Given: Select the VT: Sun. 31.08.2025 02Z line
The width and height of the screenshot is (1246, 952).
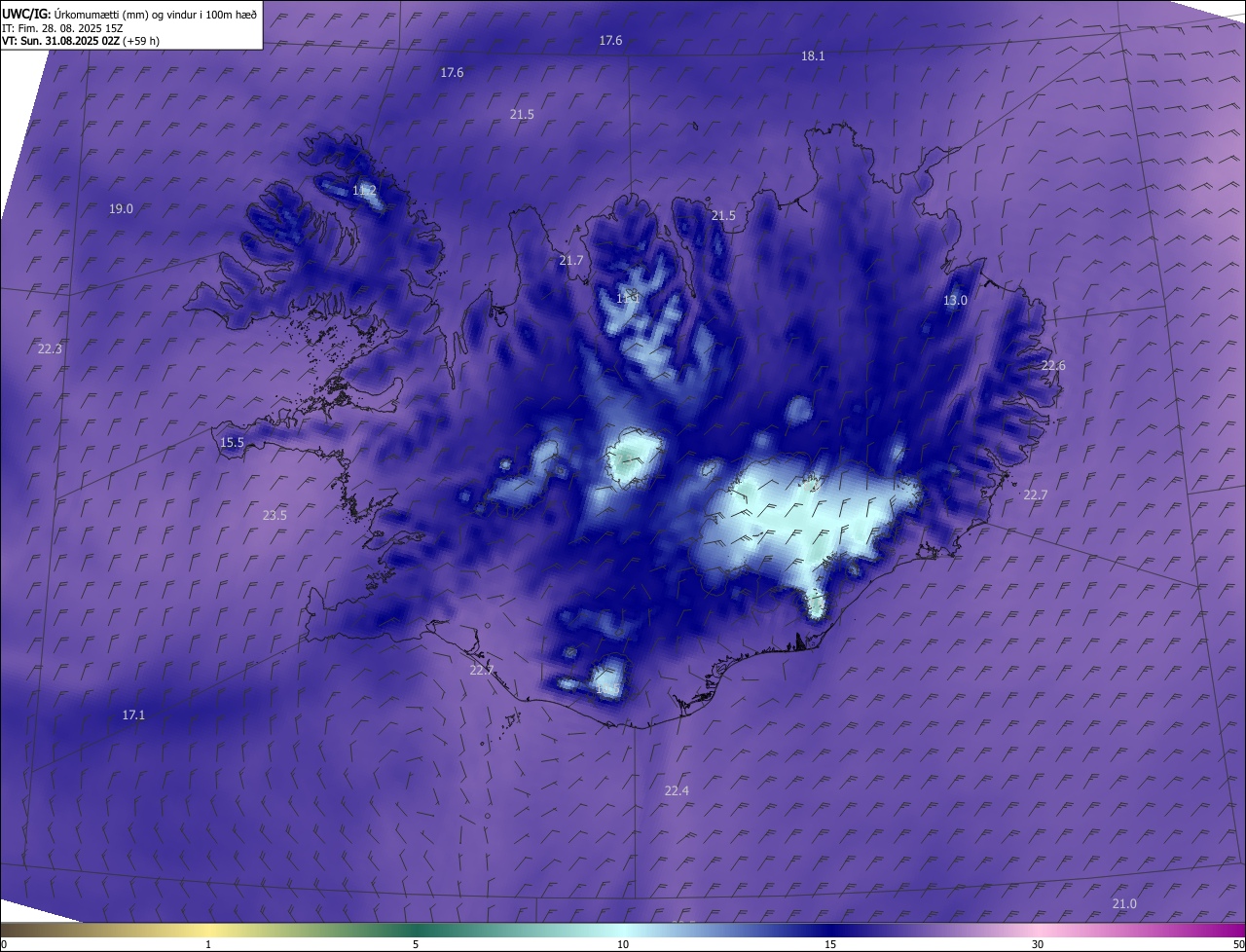Looking at the screenshot, I should click(x=81, y=41).
